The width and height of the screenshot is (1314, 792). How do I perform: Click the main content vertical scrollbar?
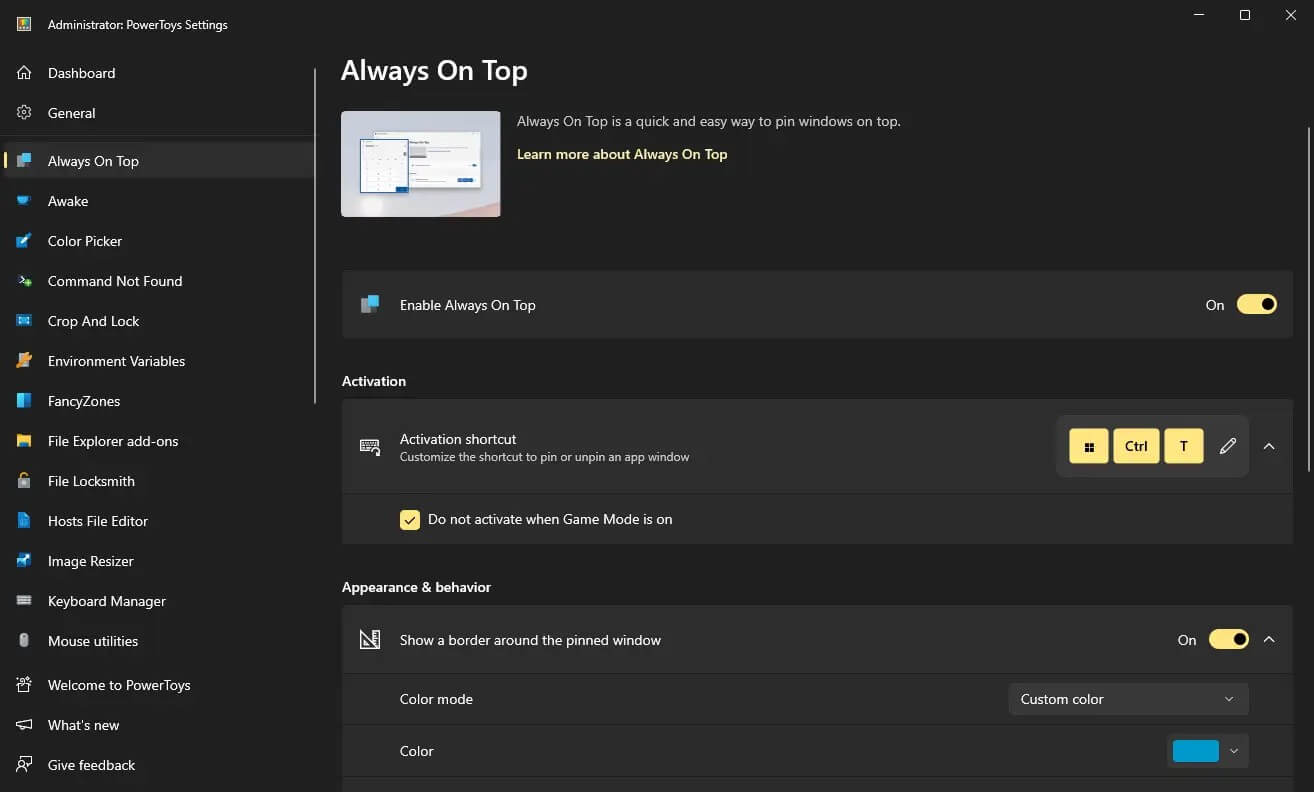1307,300
